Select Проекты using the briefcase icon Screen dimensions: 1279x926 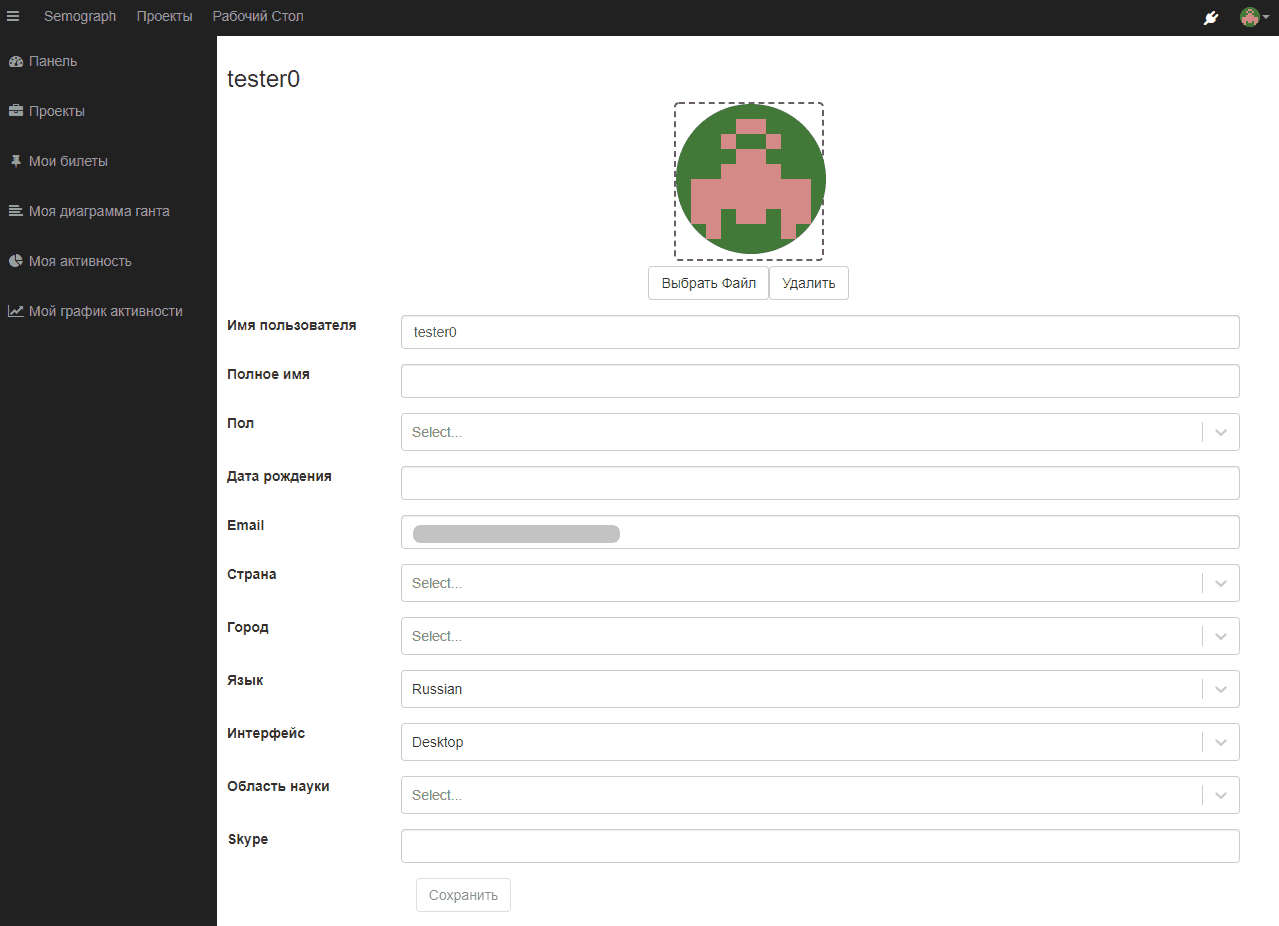(x=16, y=111)
